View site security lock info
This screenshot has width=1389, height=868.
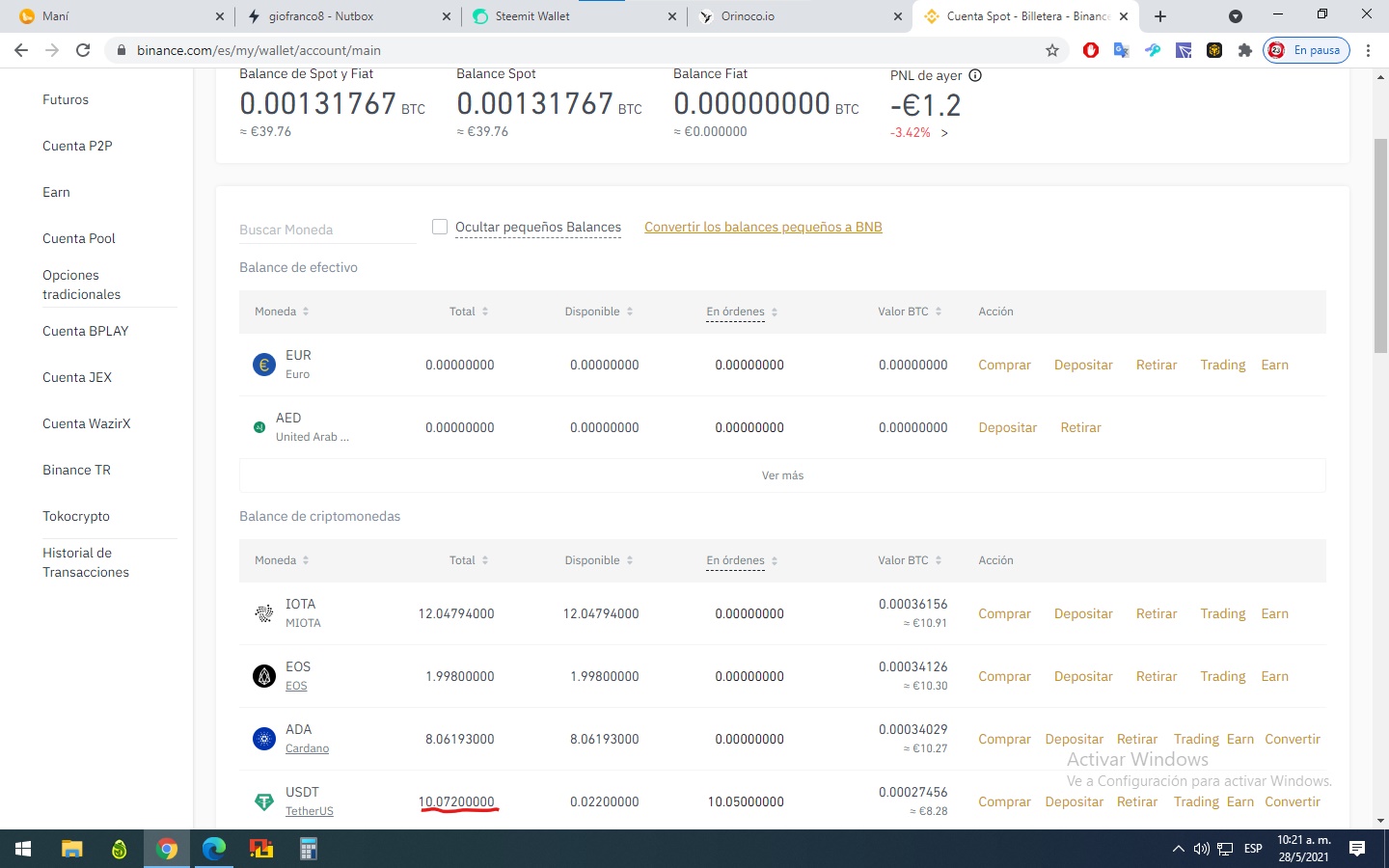tap(122, 50)
